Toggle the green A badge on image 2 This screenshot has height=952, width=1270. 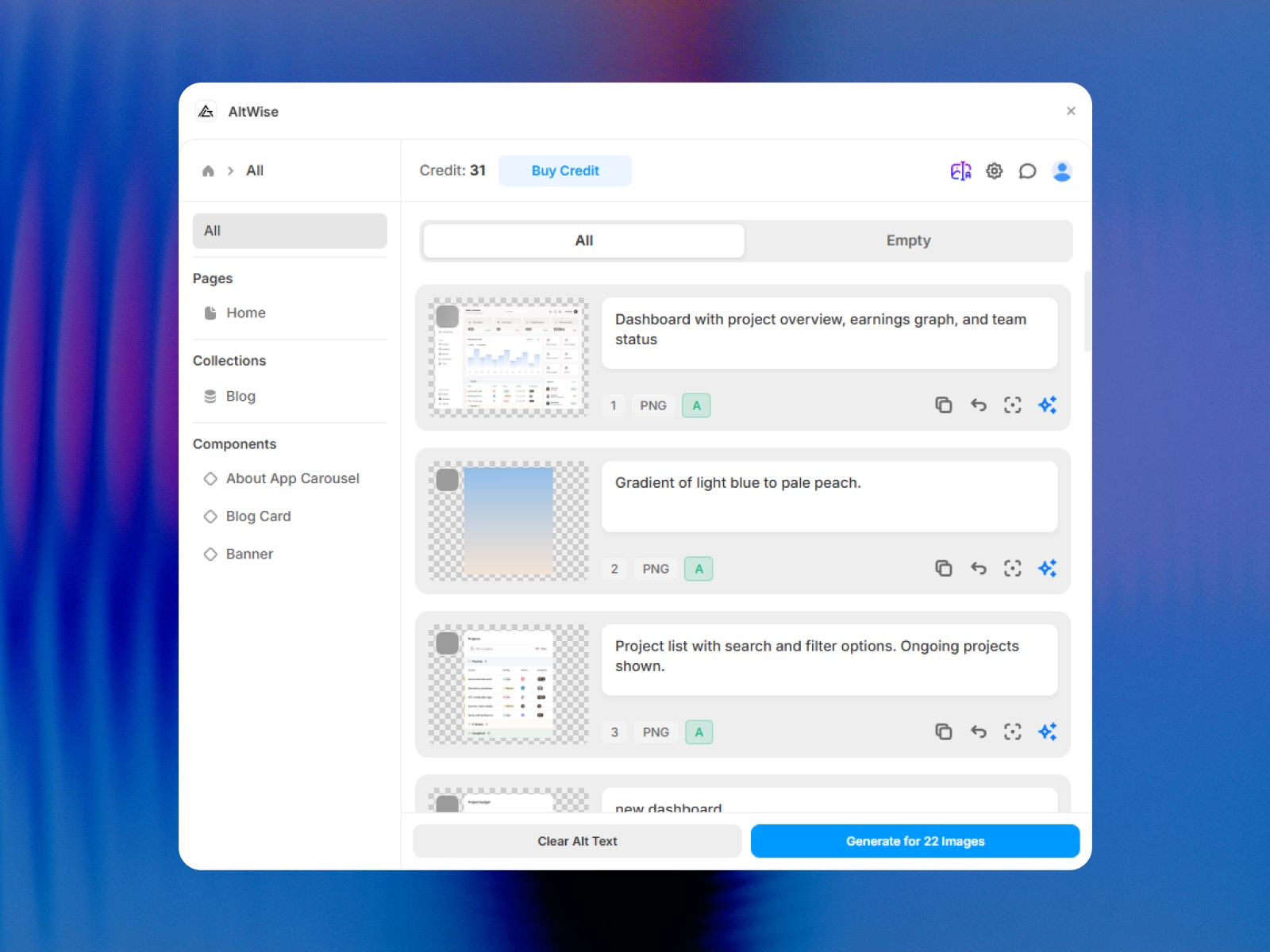(x=698, y=569)
